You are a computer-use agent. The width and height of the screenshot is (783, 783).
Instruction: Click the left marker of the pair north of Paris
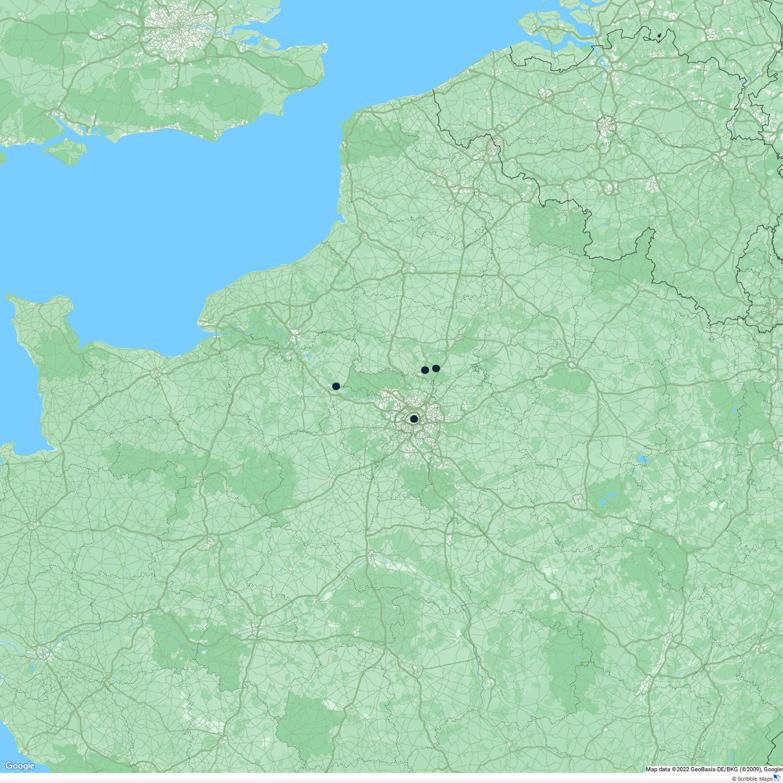(425, 370)
